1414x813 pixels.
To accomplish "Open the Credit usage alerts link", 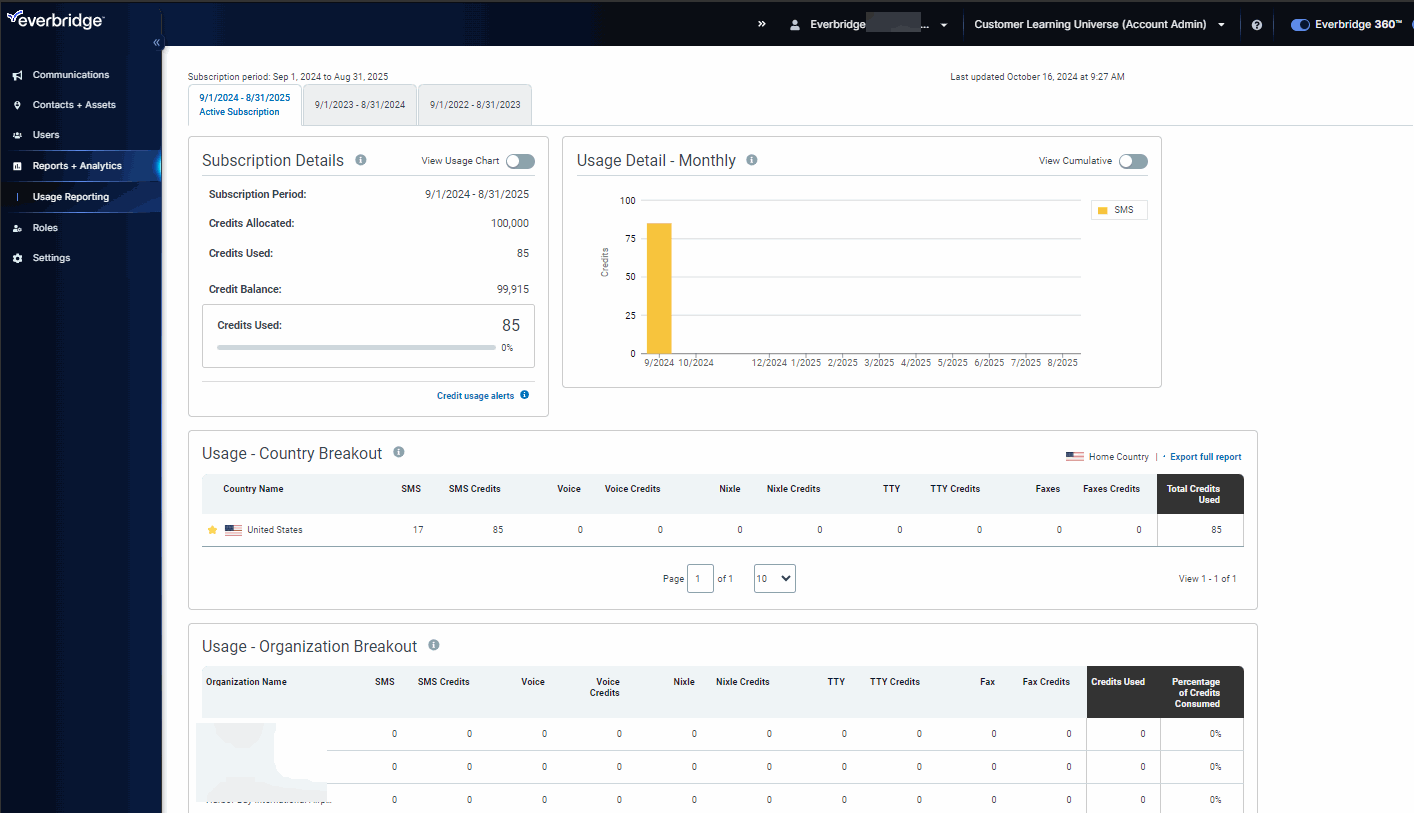I will tap(476, 396).
